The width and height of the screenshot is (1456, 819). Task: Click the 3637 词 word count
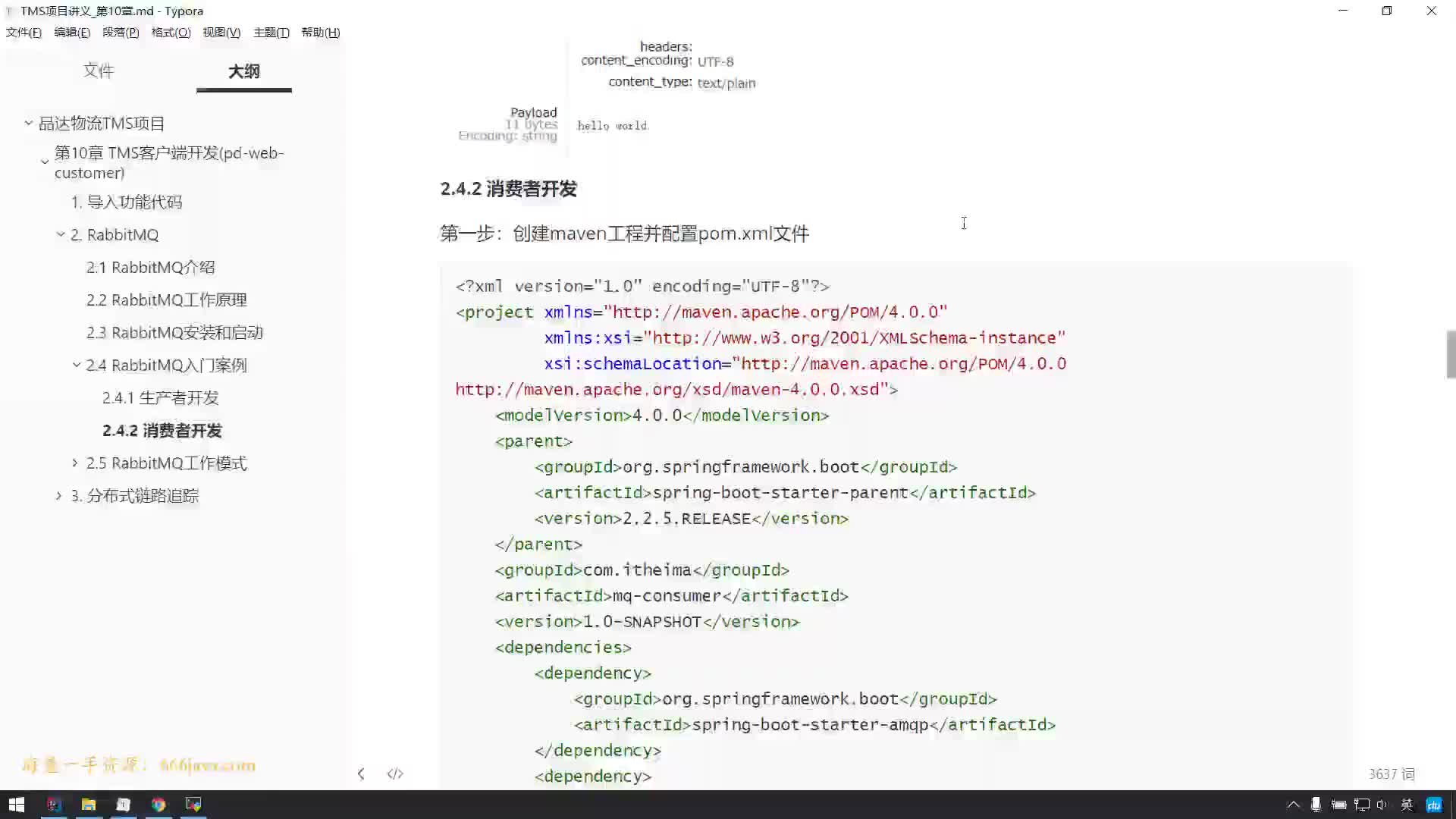tap(1392, 773)
